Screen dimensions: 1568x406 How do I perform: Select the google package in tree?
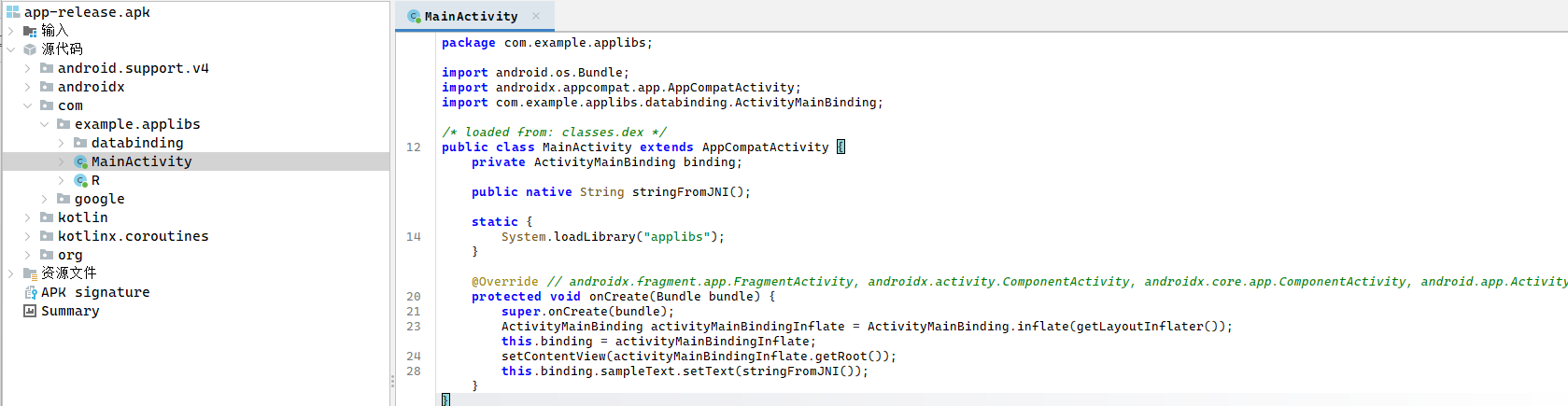click(x=99, y=199)
